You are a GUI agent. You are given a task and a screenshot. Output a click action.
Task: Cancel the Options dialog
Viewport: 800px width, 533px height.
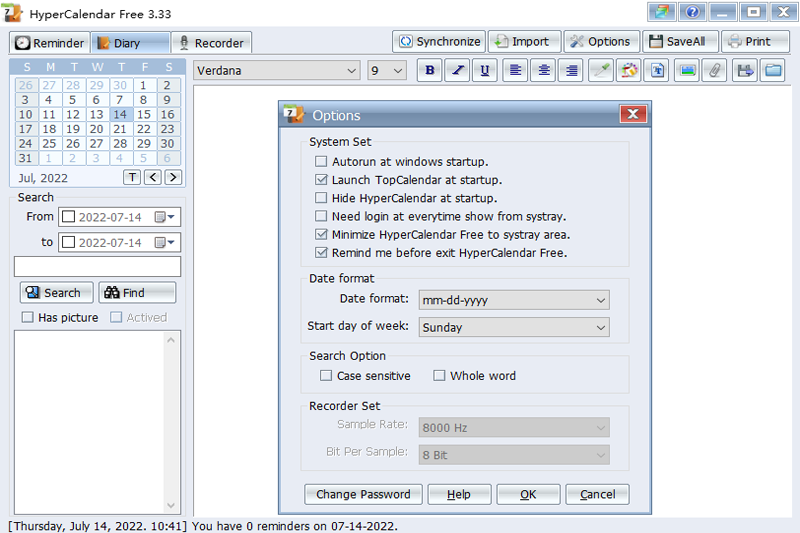[597, 494]
